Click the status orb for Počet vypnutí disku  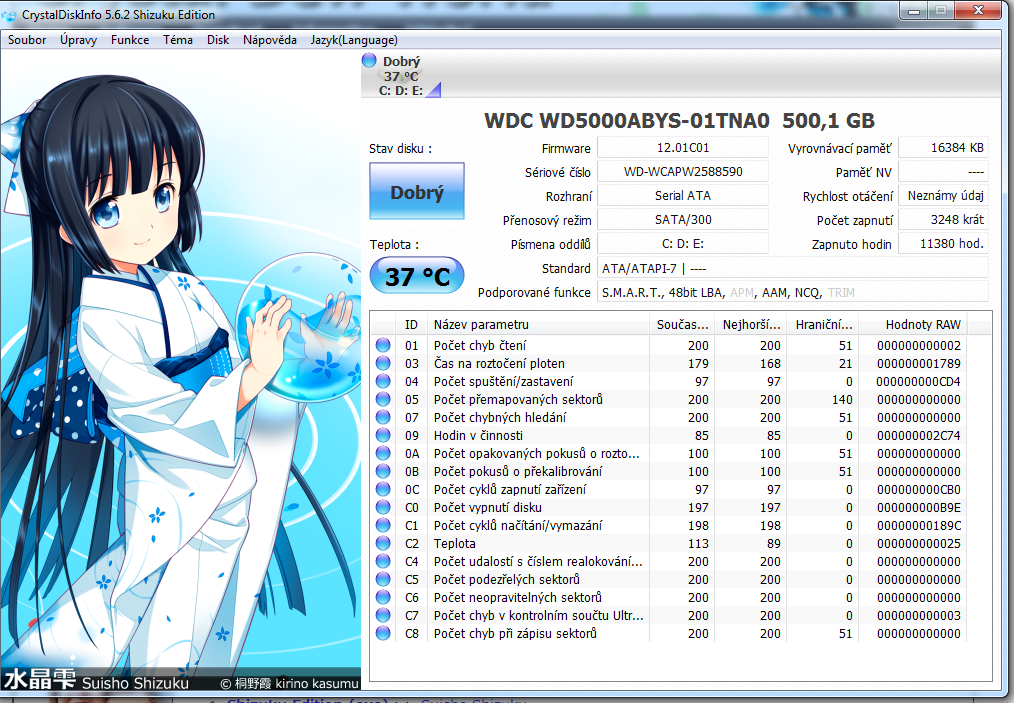[383, 508]
